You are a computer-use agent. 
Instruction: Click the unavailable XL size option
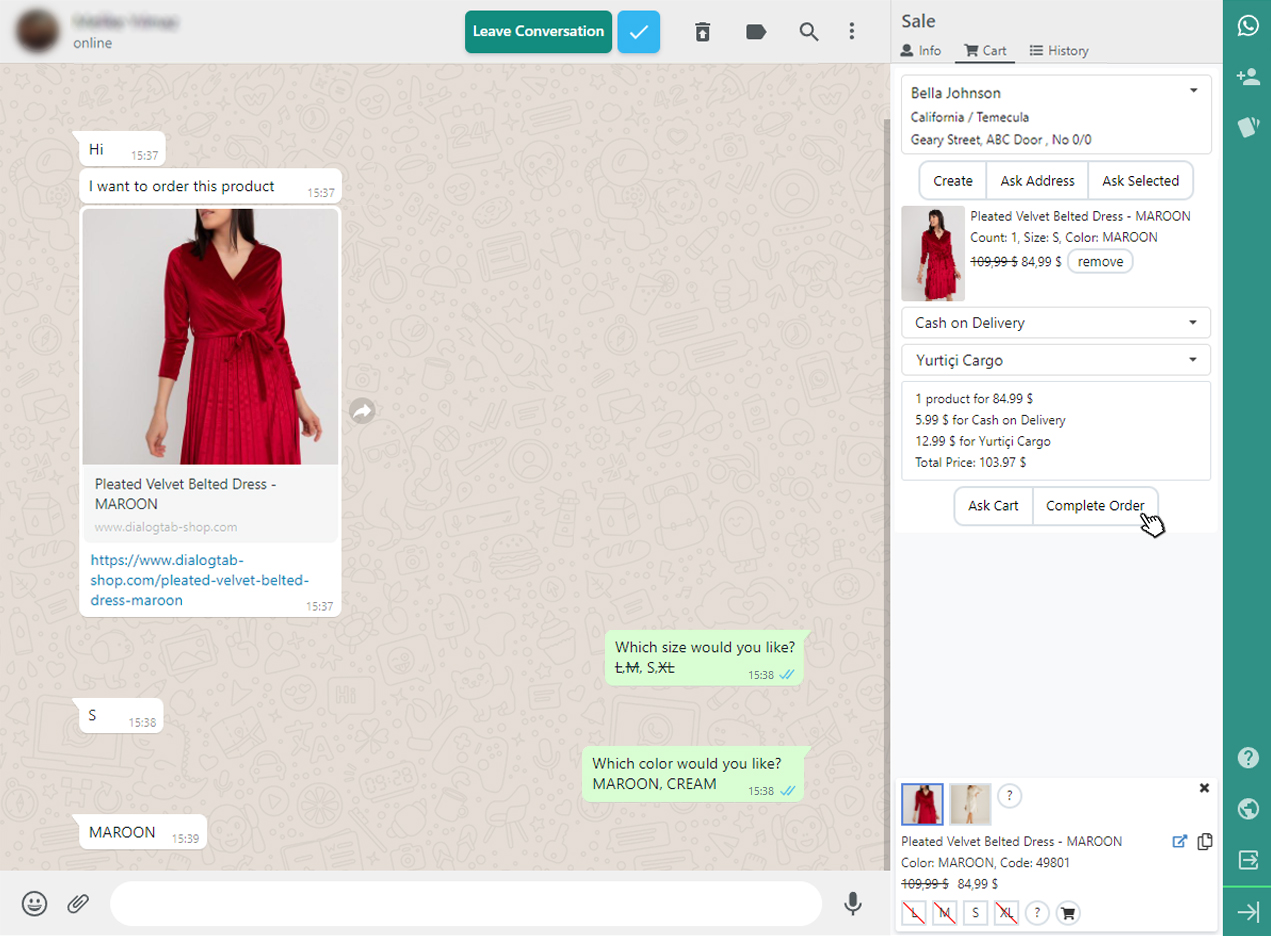coord(1007,912)
